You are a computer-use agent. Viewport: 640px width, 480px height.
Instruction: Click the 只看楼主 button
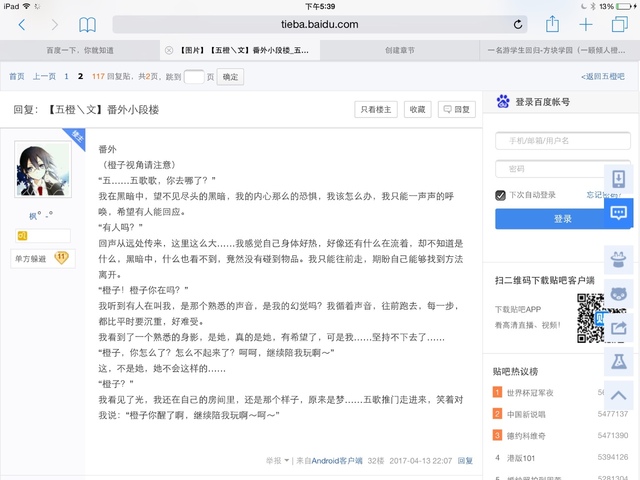coord(377,110)
